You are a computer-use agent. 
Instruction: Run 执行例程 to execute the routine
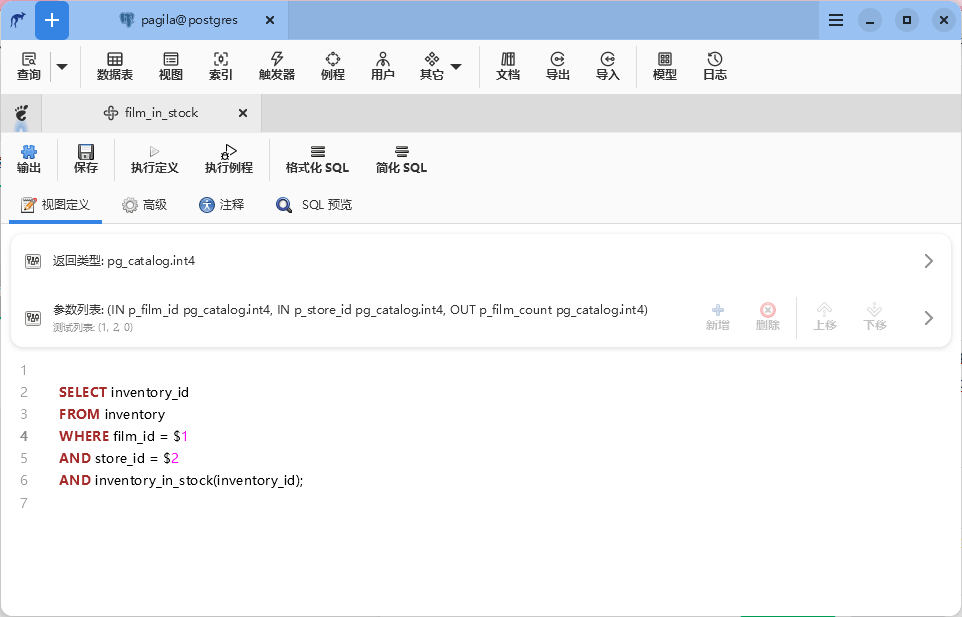click(229, 158)
